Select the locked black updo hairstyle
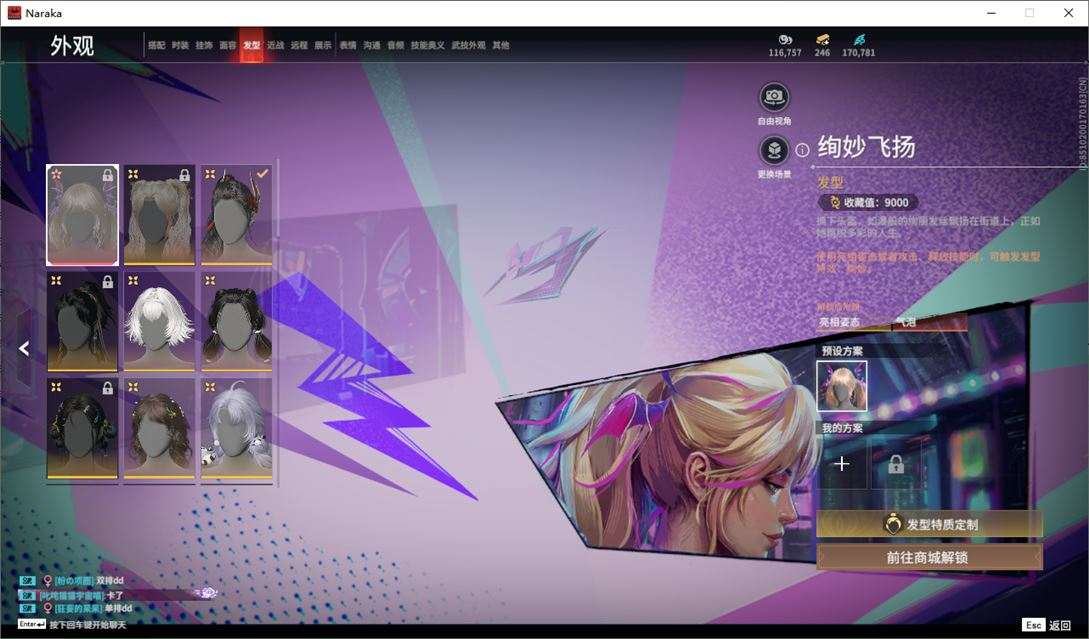1089x639 pixels. (x=83, y=322)
